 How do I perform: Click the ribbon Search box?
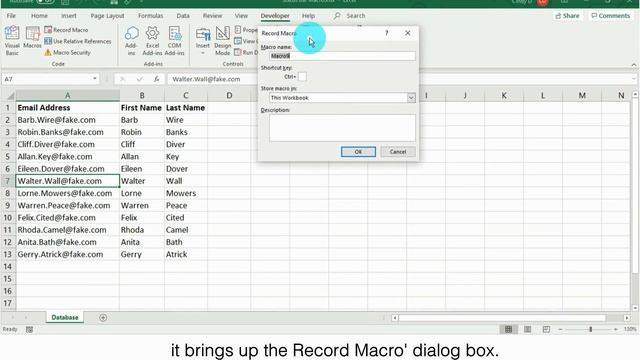coord(350,16)
